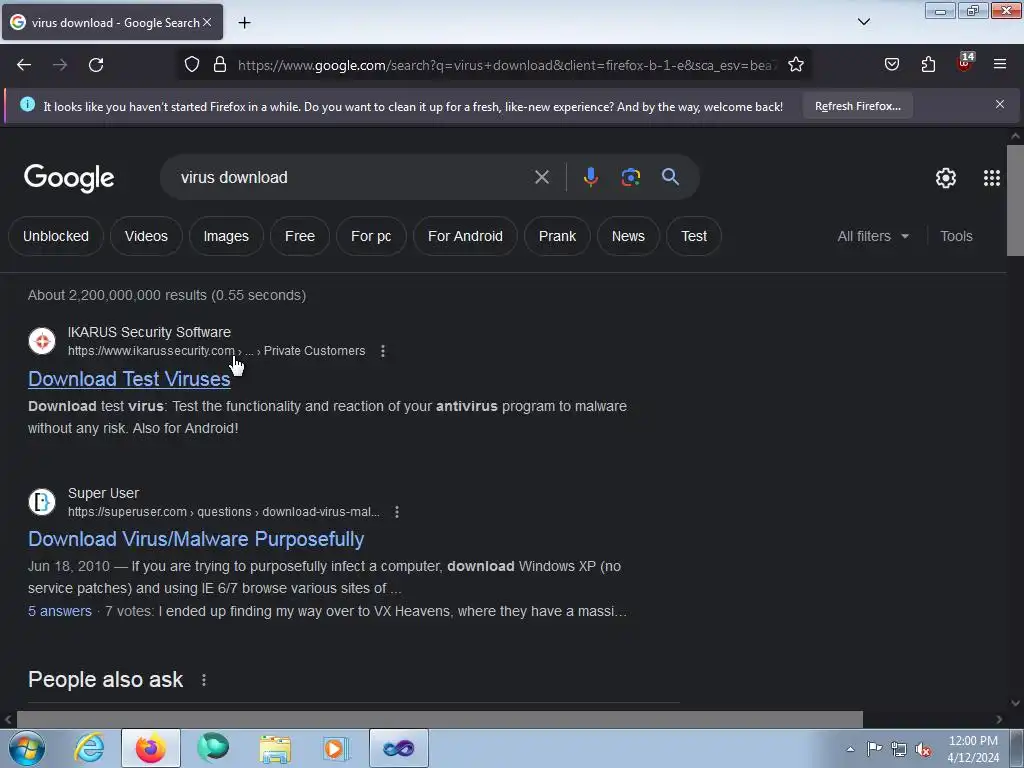This screenshot has height=768, width=1024.
Task: Click the Google logo
Action: (69, 178)
